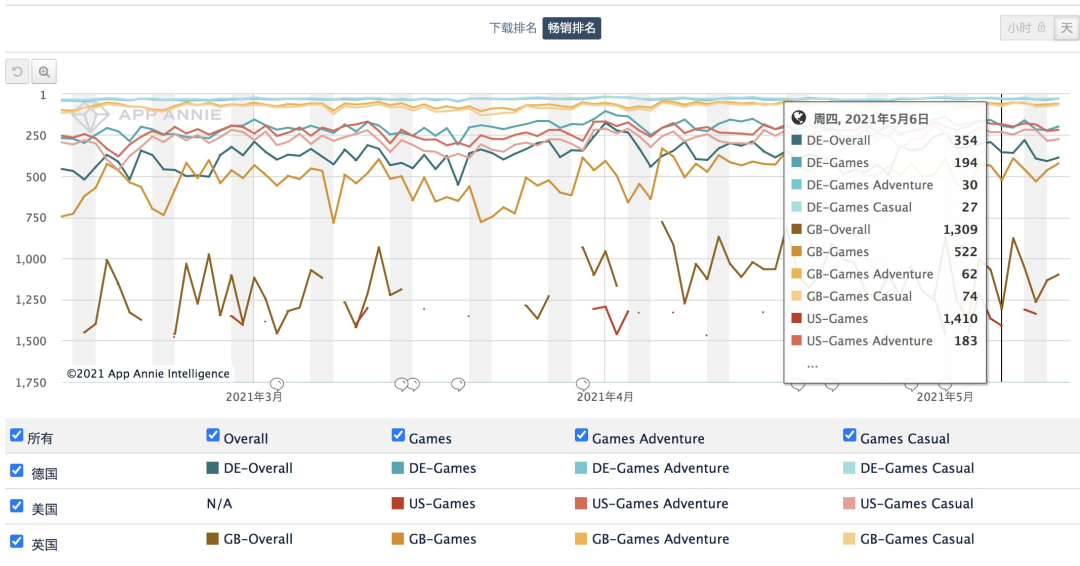Select the 天 granularity button
1080x566 pixels.
pyautogui.click(x=1067, y=28)
